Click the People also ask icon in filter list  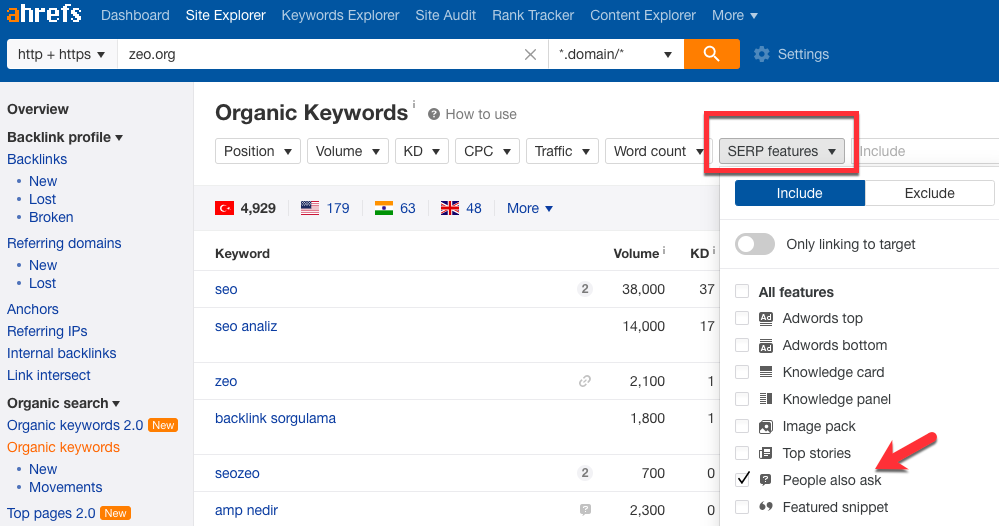(766, 480)
